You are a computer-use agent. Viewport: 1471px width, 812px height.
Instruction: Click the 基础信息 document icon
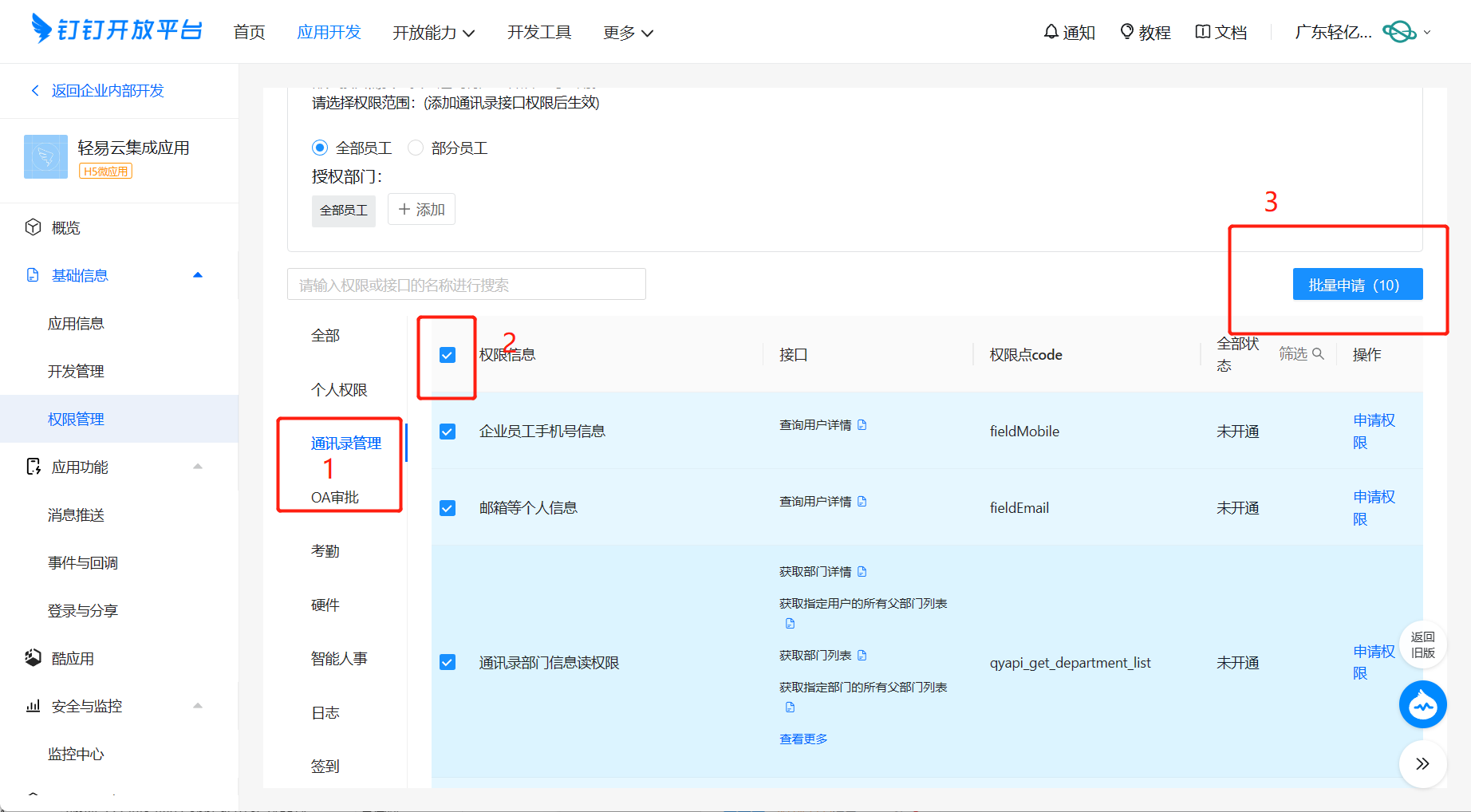pyautogui.click(x=33, y=275)
